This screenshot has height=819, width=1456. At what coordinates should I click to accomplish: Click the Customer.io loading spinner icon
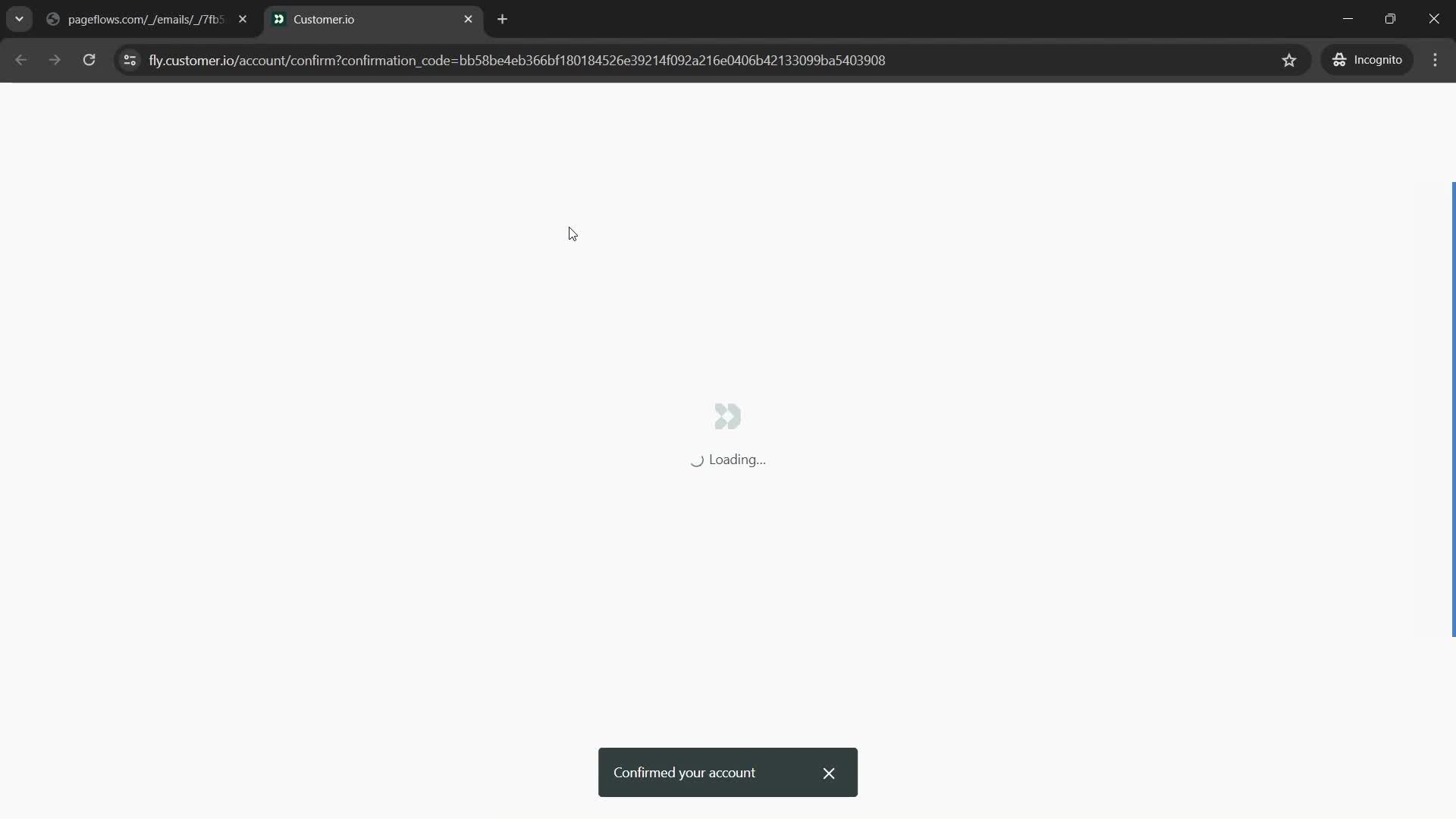click(727, 416)
